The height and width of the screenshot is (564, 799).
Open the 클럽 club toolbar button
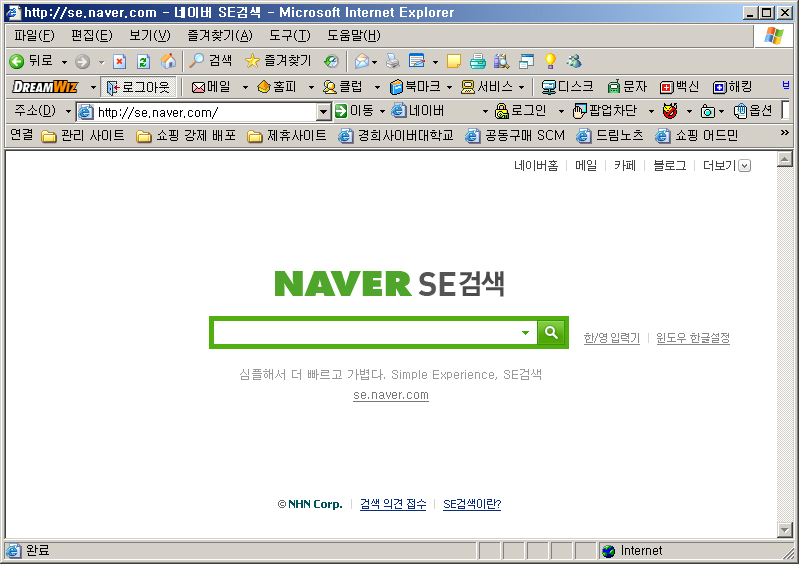coord(343,87)
